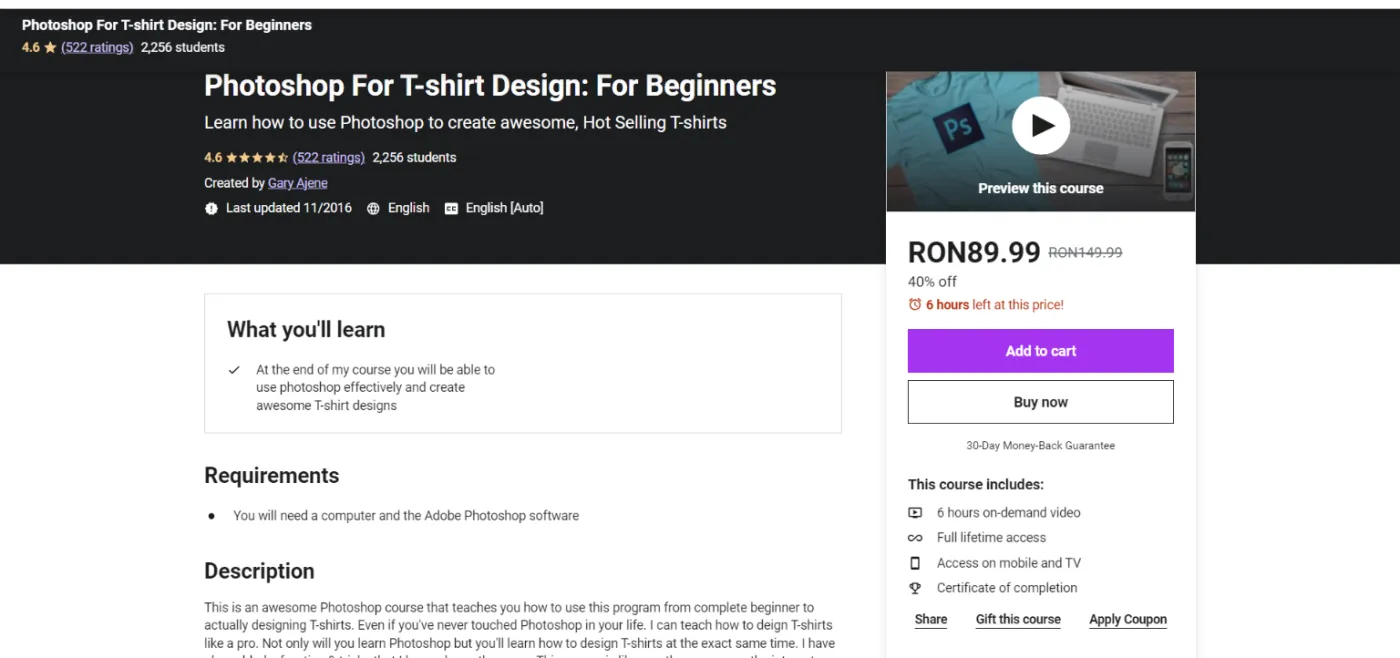This screenshot has height=658, width=1400.
Task: Click the star rating icons beside 4.6
Action: [x=257, y=157]
